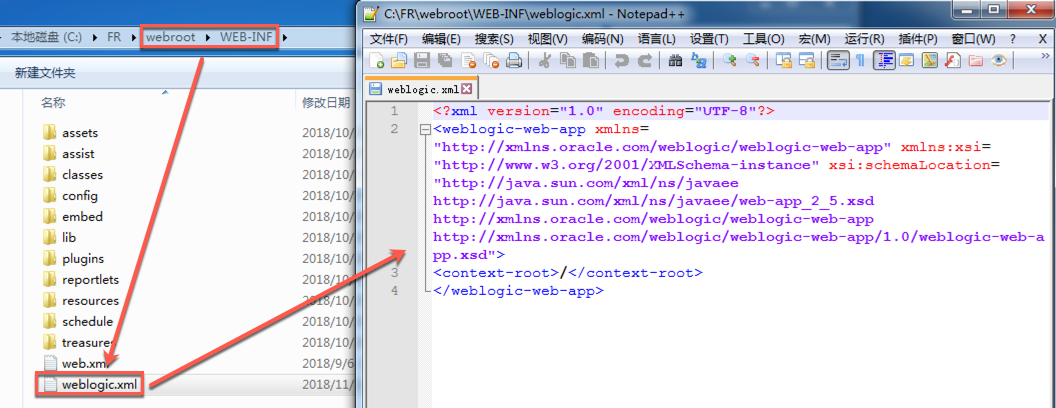Click the Save All toolbar icon
The image size is (1056, 408).
tap(444, 61)
